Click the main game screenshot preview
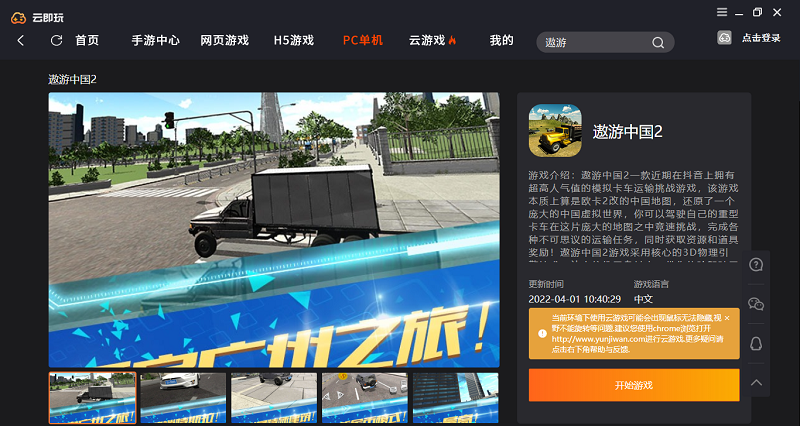Image resolution: width=800 pixels, height=426 pixels. pos(274,230)
